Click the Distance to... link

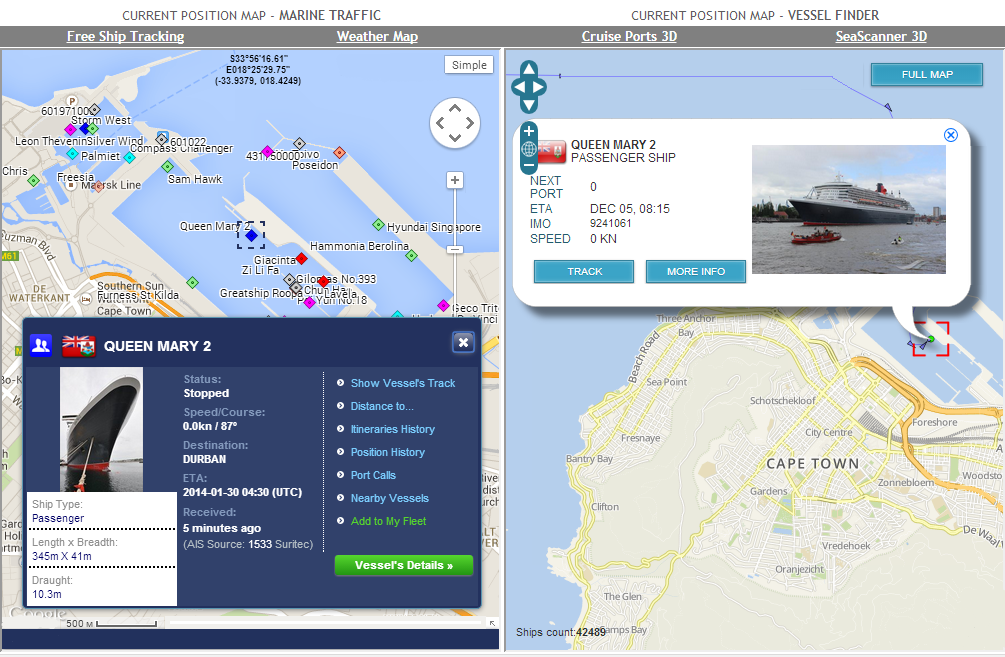[x=382, y=406]
